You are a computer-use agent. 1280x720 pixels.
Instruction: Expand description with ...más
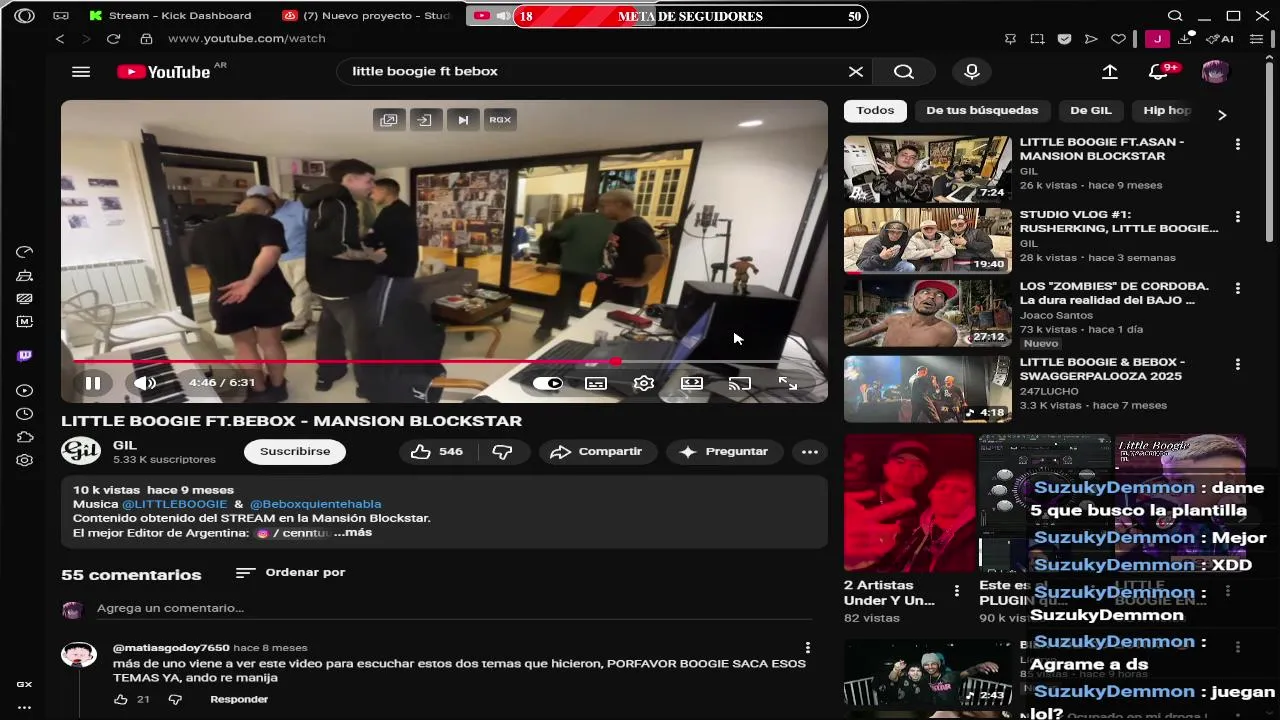pos(353,533)
